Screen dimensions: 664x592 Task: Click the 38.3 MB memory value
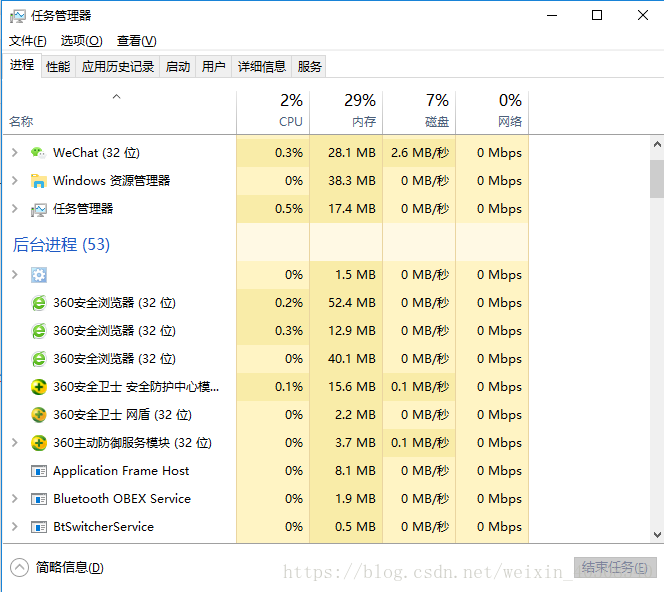click(x=352, y=181)
